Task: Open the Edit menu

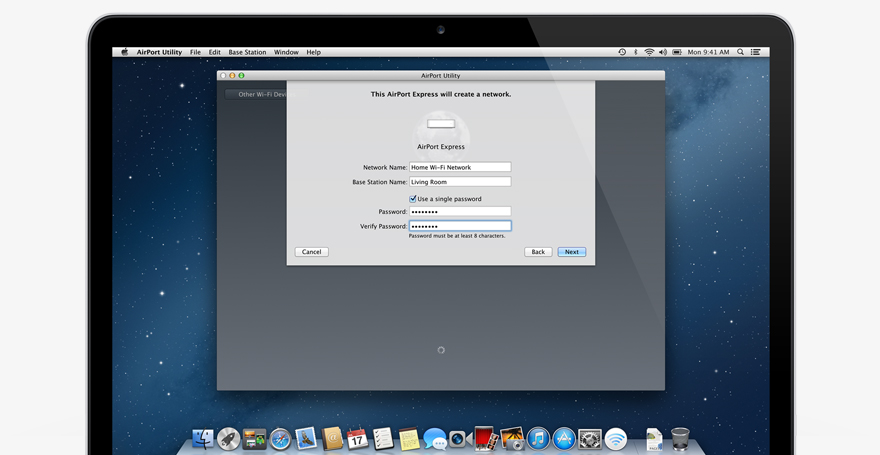Action: (x=214, y=52)
